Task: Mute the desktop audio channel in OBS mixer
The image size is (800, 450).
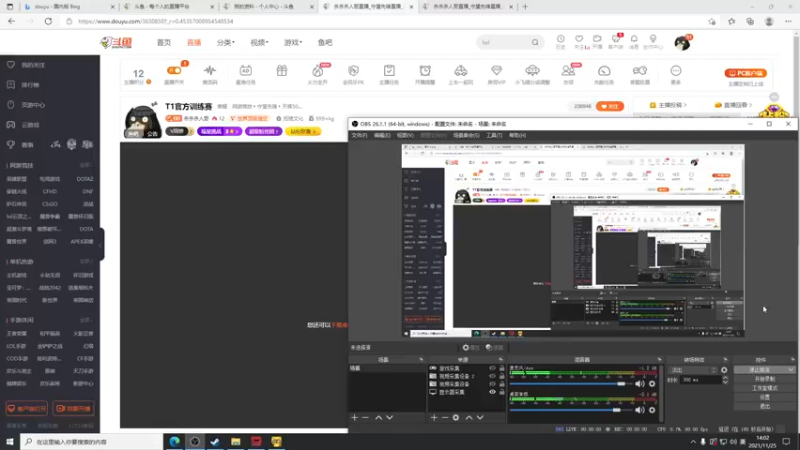Action: click(640, 410)
